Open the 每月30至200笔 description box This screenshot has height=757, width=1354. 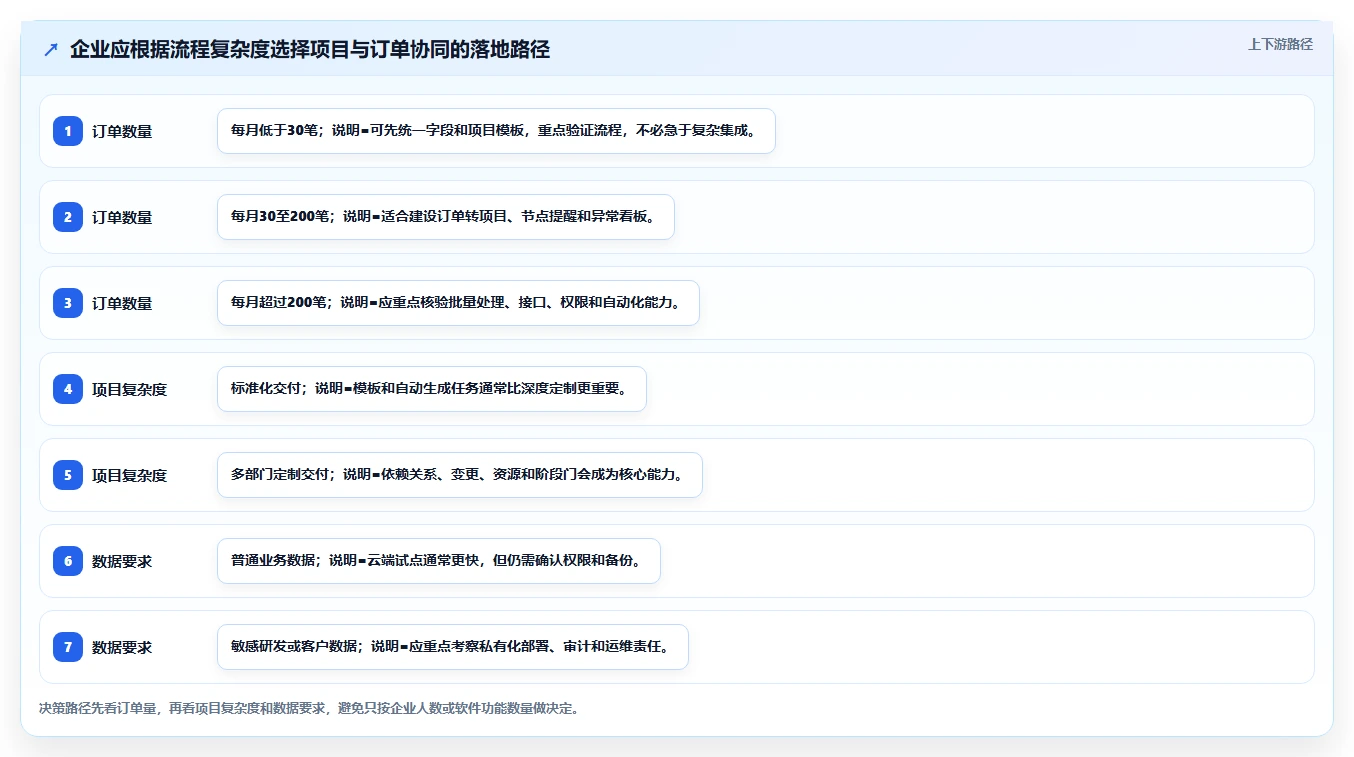(446, 217)
